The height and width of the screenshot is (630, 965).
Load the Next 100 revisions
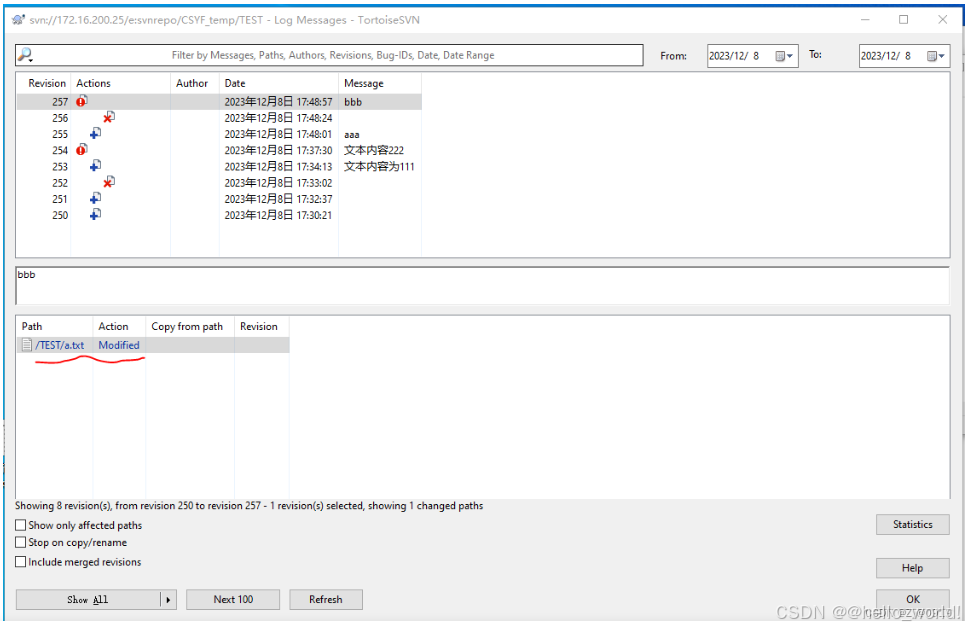(x=233, y=599)
